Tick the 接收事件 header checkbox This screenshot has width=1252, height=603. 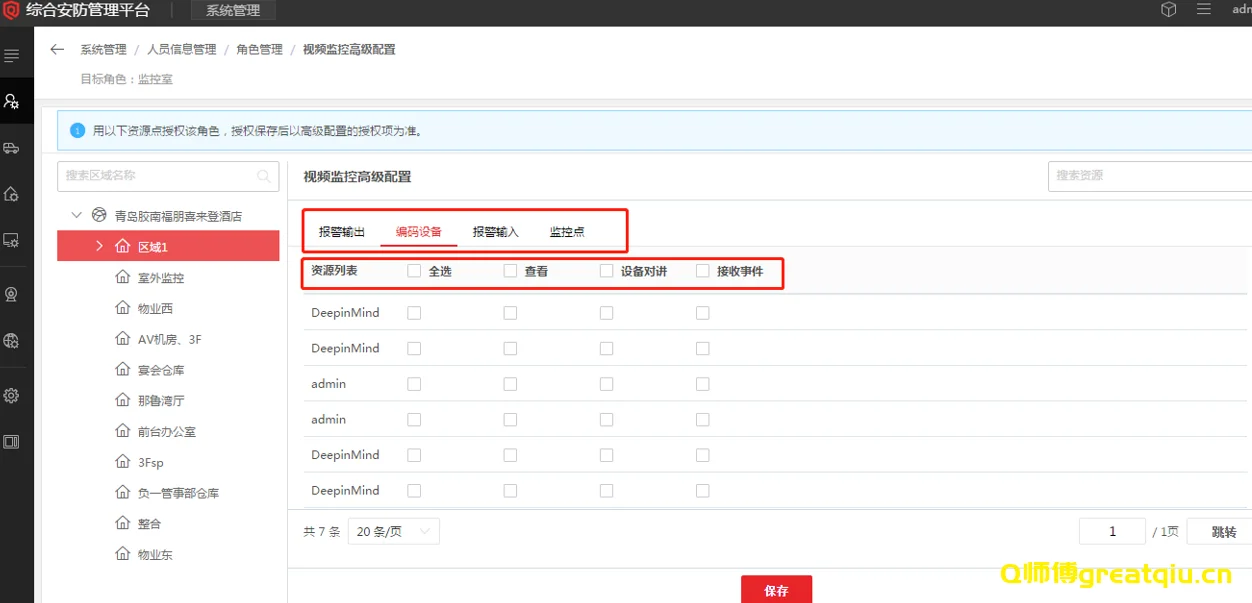click(x=702, y=271)
